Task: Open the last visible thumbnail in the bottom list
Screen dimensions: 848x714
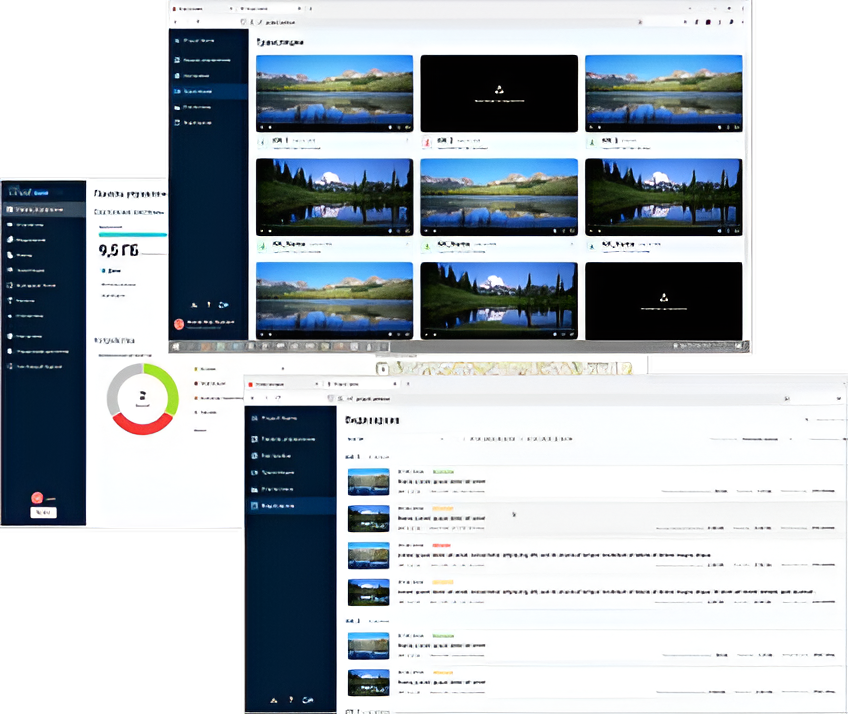Action: tap(368, 683)
